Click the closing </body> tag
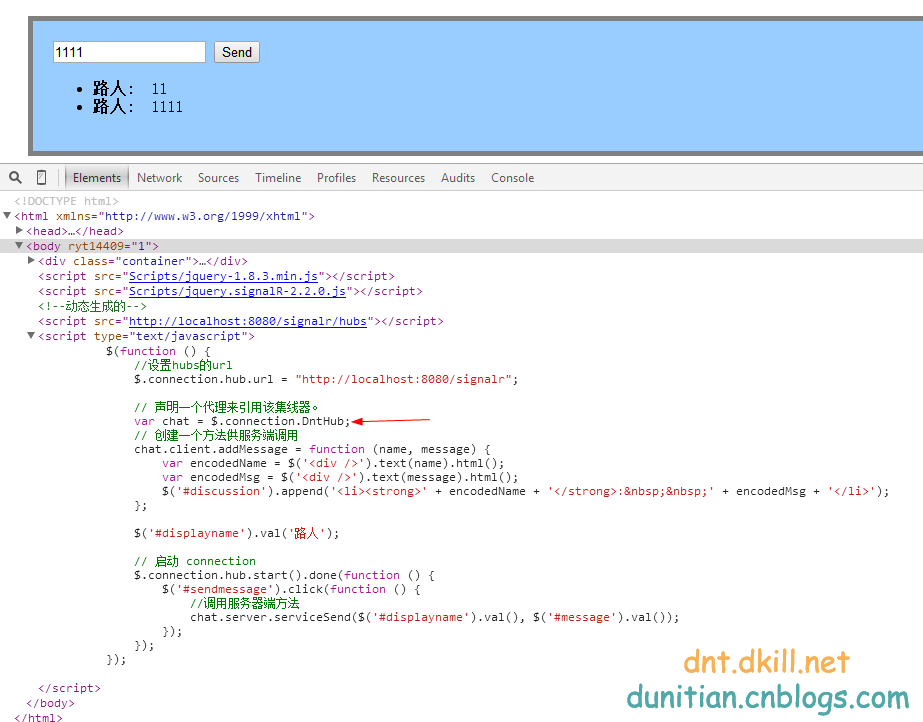 (51, 703)
